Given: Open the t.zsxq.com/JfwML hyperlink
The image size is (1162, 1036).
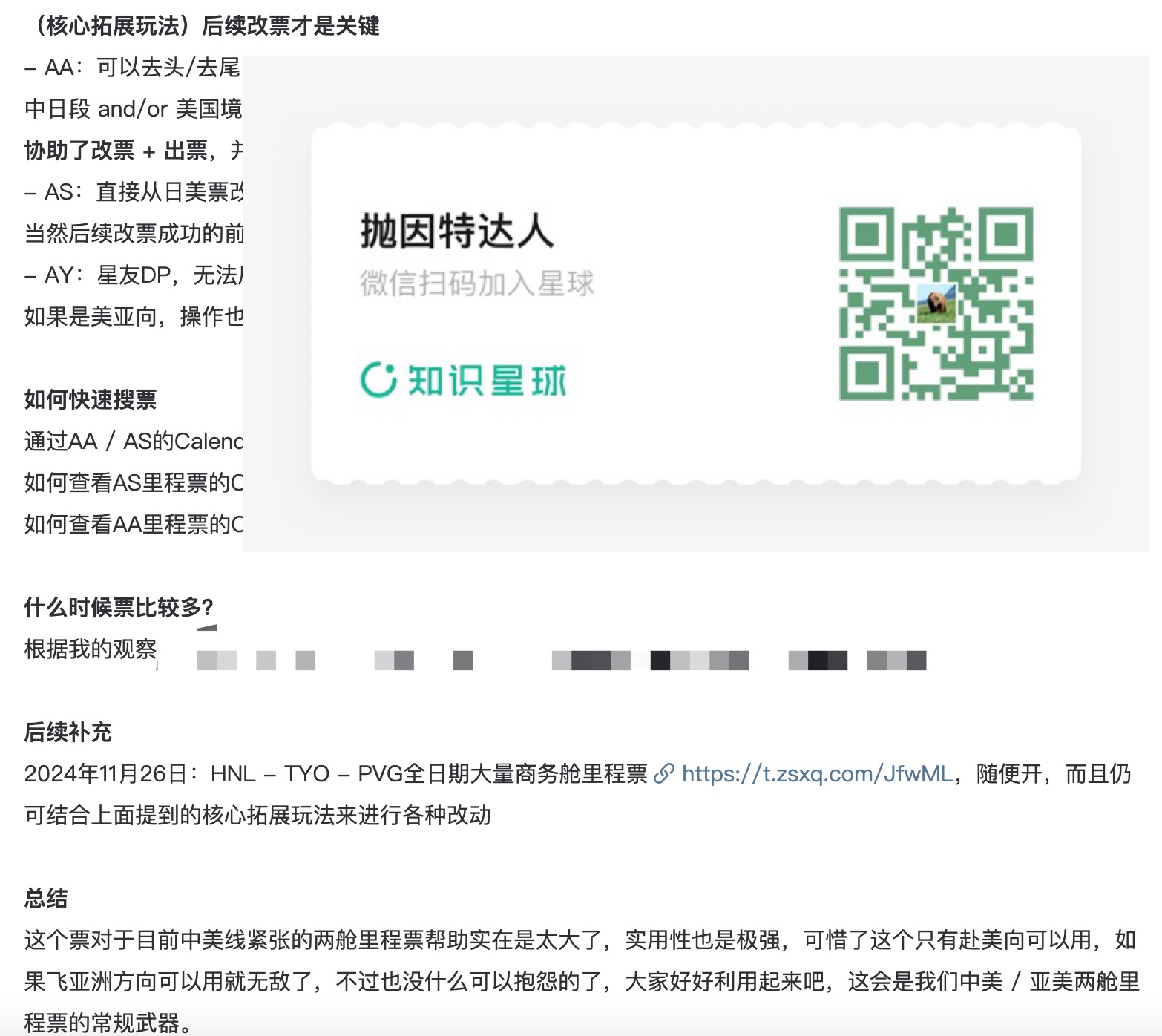Looking at the screenshot, I should click(x=817, y=774).
